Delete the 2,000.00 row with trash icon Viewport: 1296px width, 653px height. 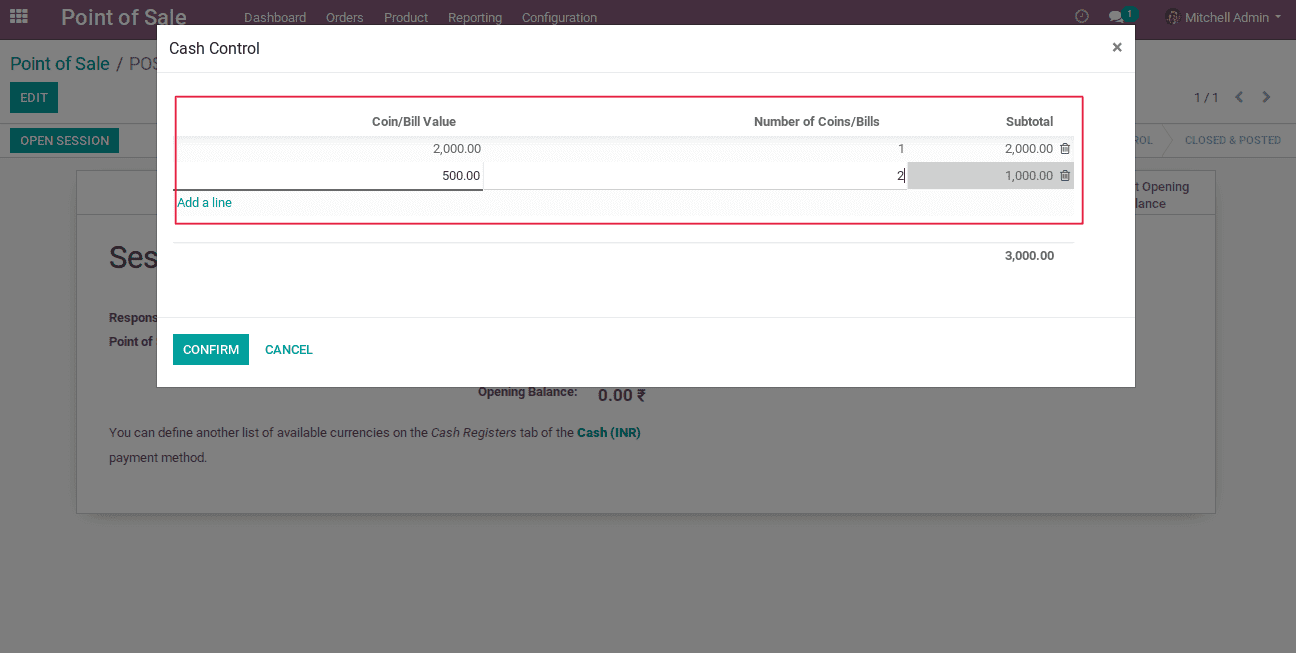(1065, 149)
